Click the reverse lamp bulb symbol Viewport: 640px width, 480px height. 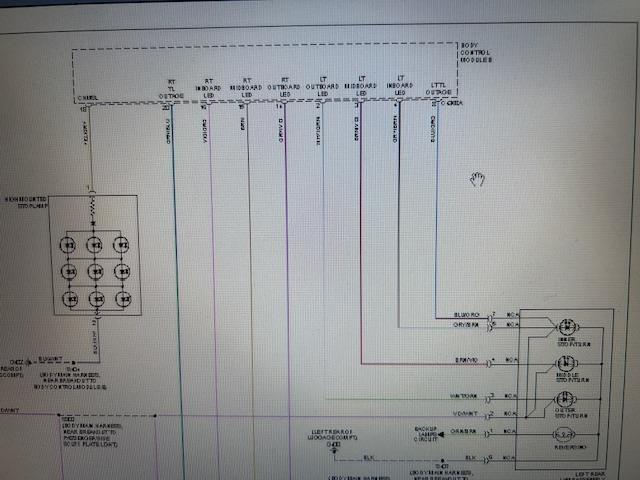564,435
